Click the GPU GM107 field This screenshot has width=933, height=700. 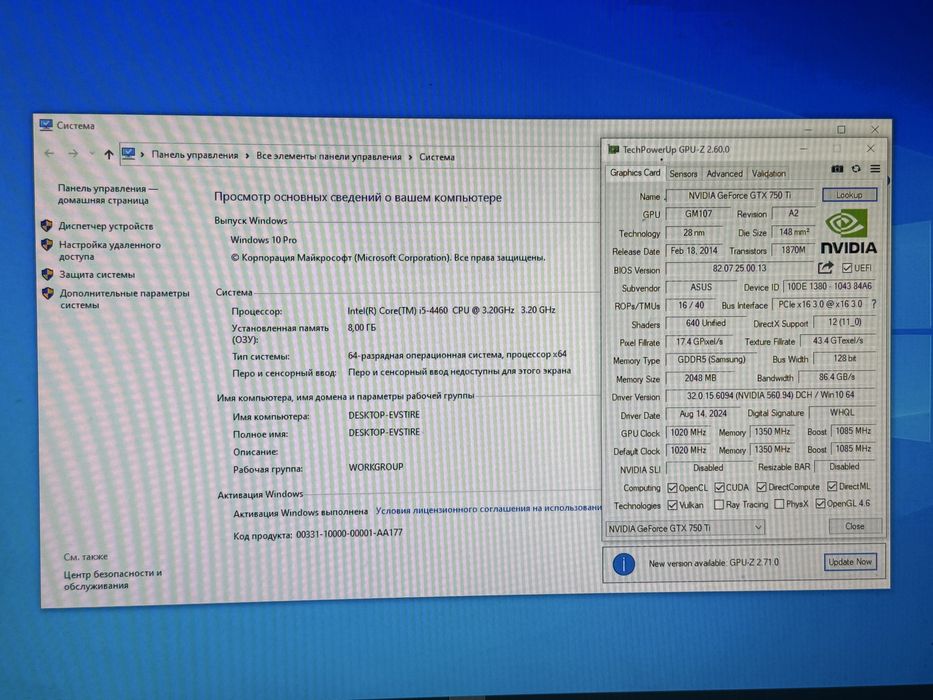[698, 213]
